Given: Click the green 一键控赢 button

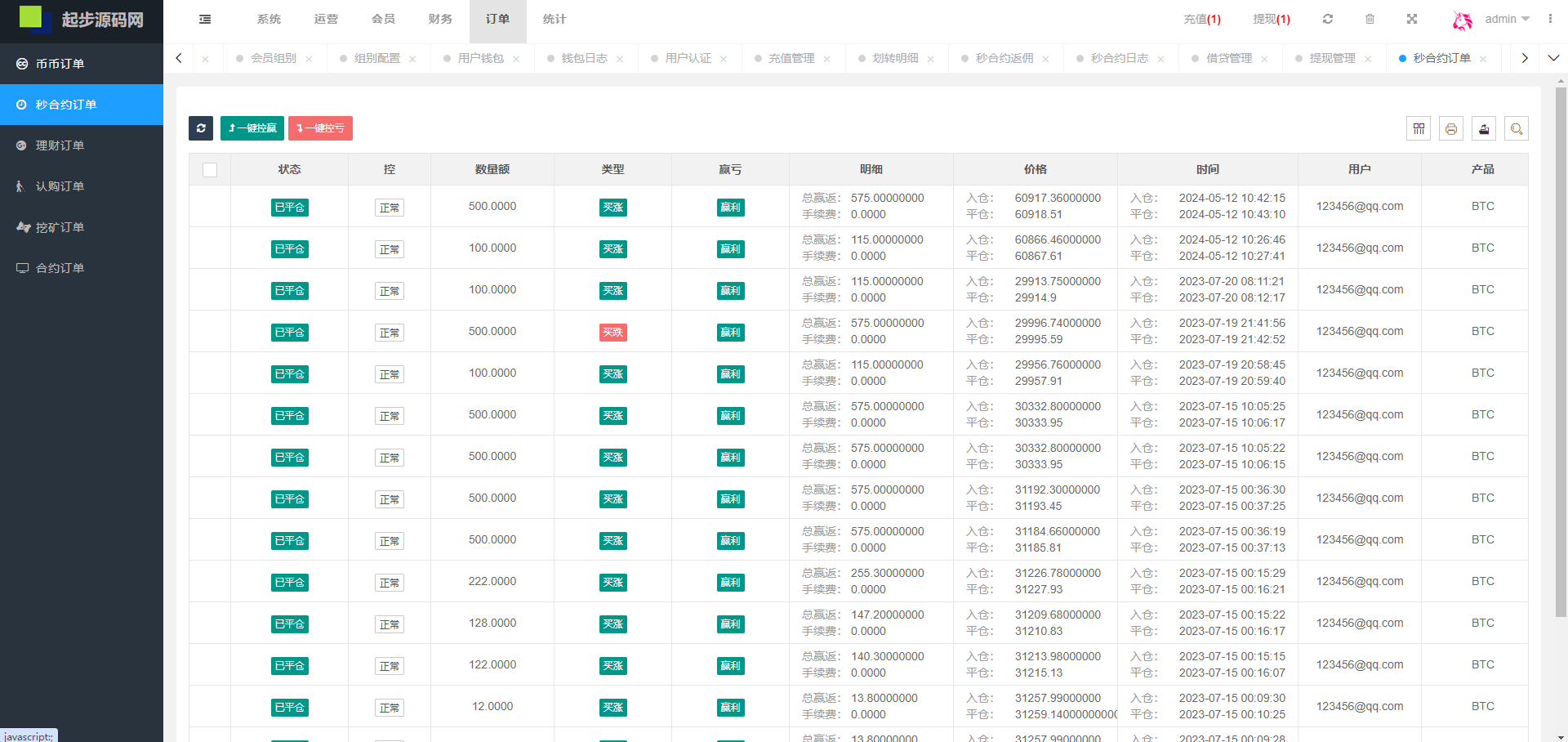Looking at the screenshot, I should coord(252,128).
